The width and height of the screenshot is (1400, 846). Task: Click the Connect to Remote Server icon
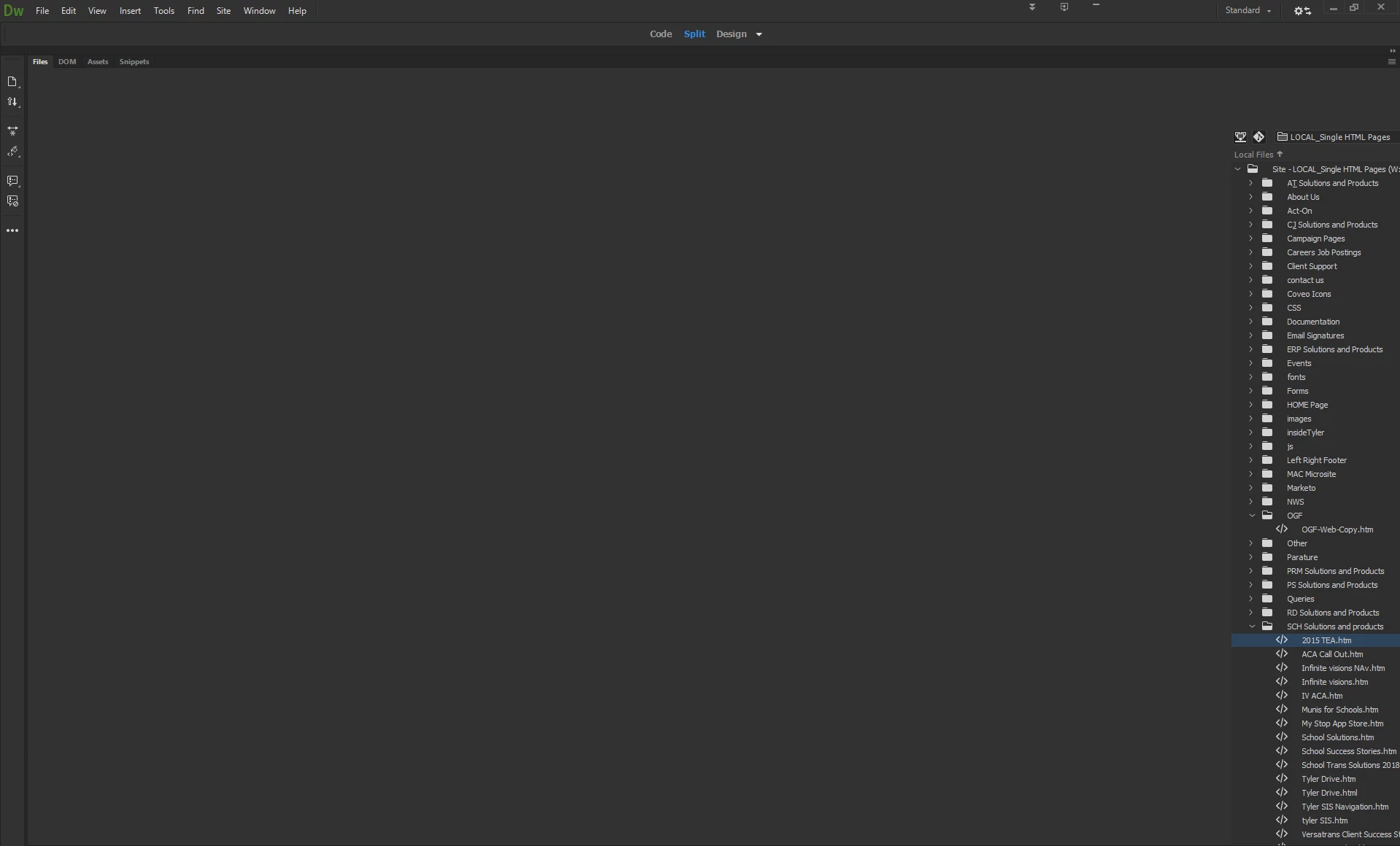tap(1240, 137)
